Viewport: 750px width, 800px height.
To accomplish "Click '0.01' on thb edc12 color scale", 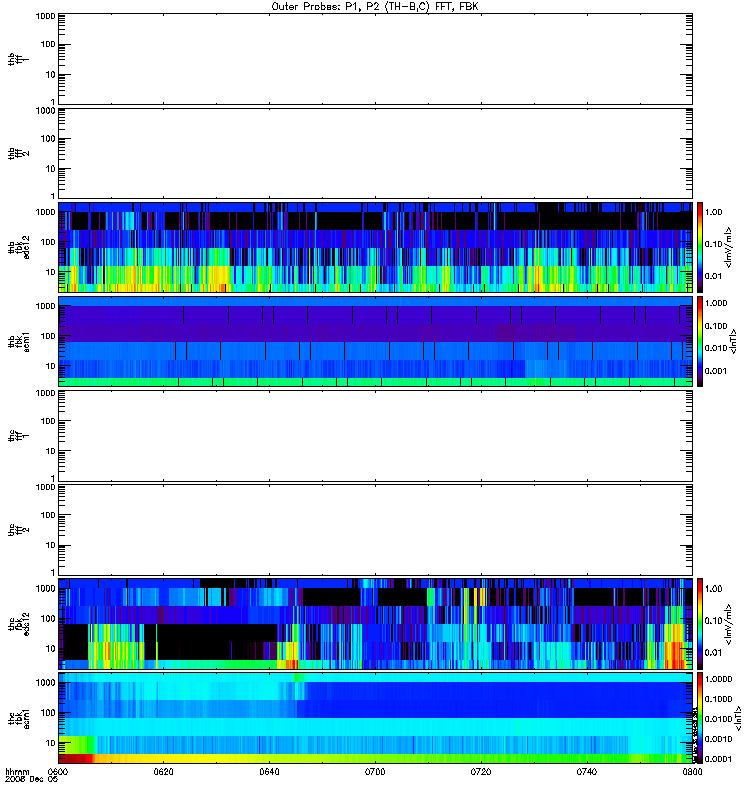I will click(x=713, y=276).
